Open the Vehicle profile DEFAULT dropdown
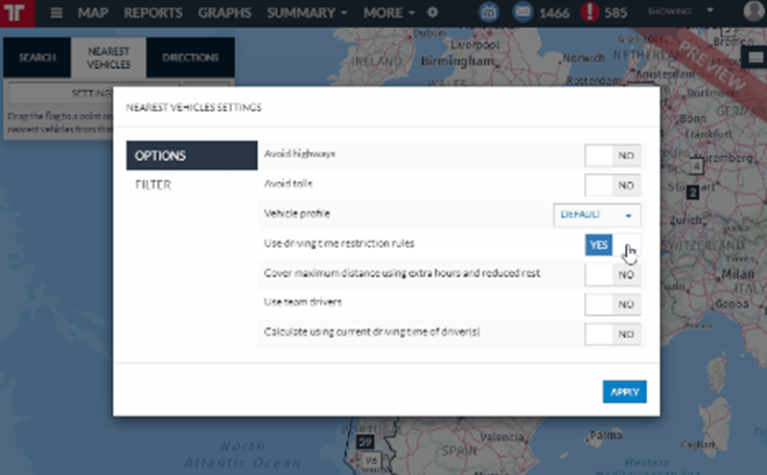 [x=597, y=215]
